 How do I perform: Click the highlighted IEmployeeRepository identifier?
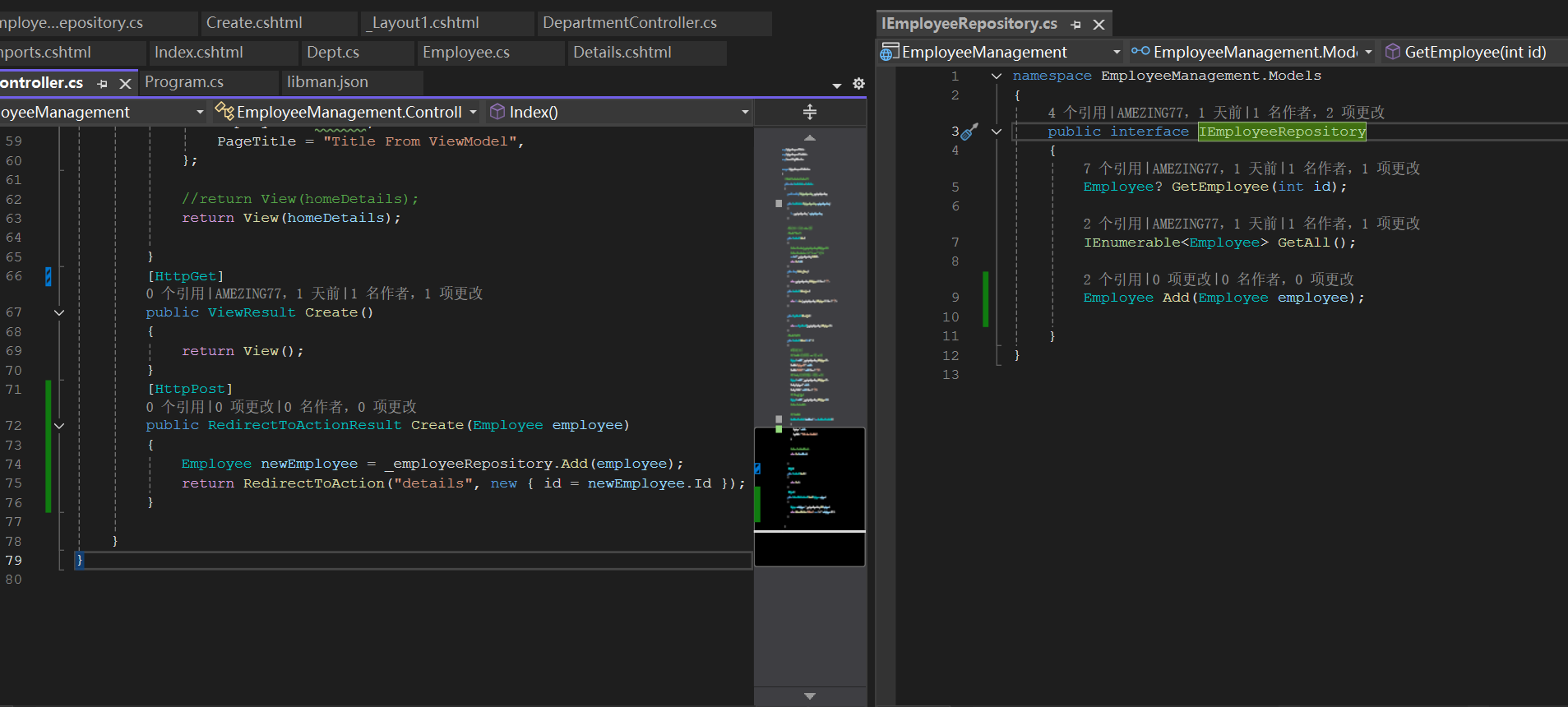point(1282,132)
